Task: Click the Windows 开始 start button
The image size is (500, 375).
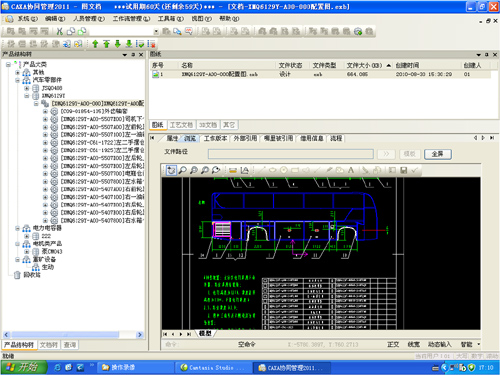Action: (23, 367)
